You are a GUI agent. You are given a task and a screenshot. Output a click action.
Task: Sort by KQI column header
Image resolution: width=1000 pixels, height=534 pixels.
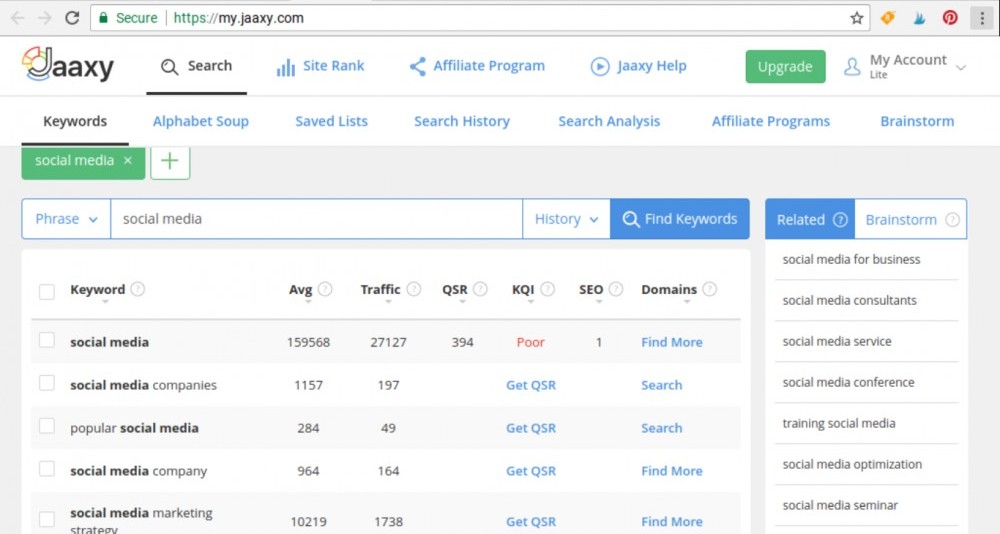pos(523,290)
